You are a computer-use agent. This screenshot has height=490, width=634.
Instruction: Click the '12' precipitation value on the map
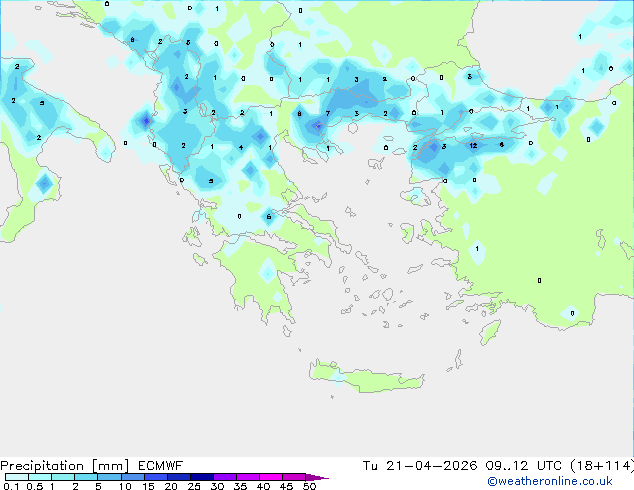pos(473,146)
